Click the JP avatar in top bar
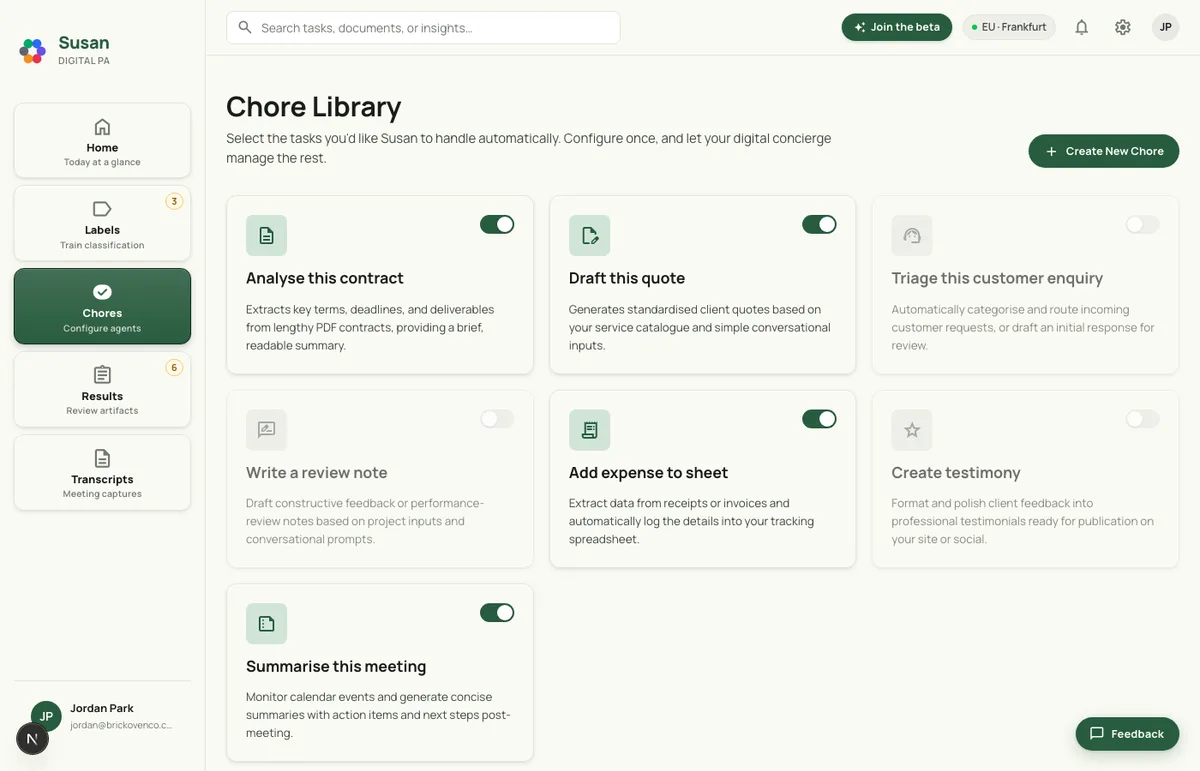Screen dimensions: 1200x771 pos(1165,27)
